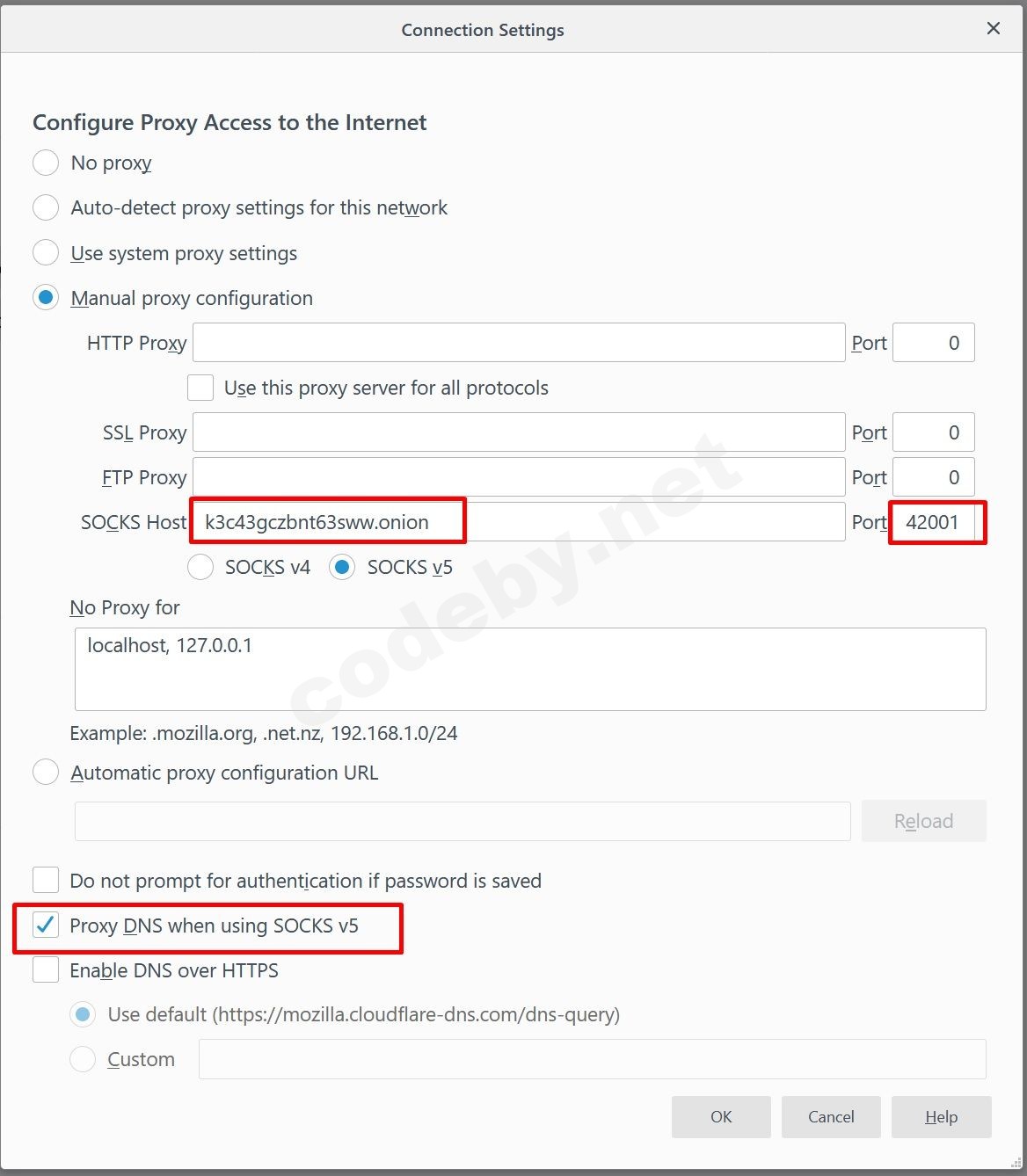
Task: Enable Use this proxy server for all protocols
Action: (x=200, y=388)
